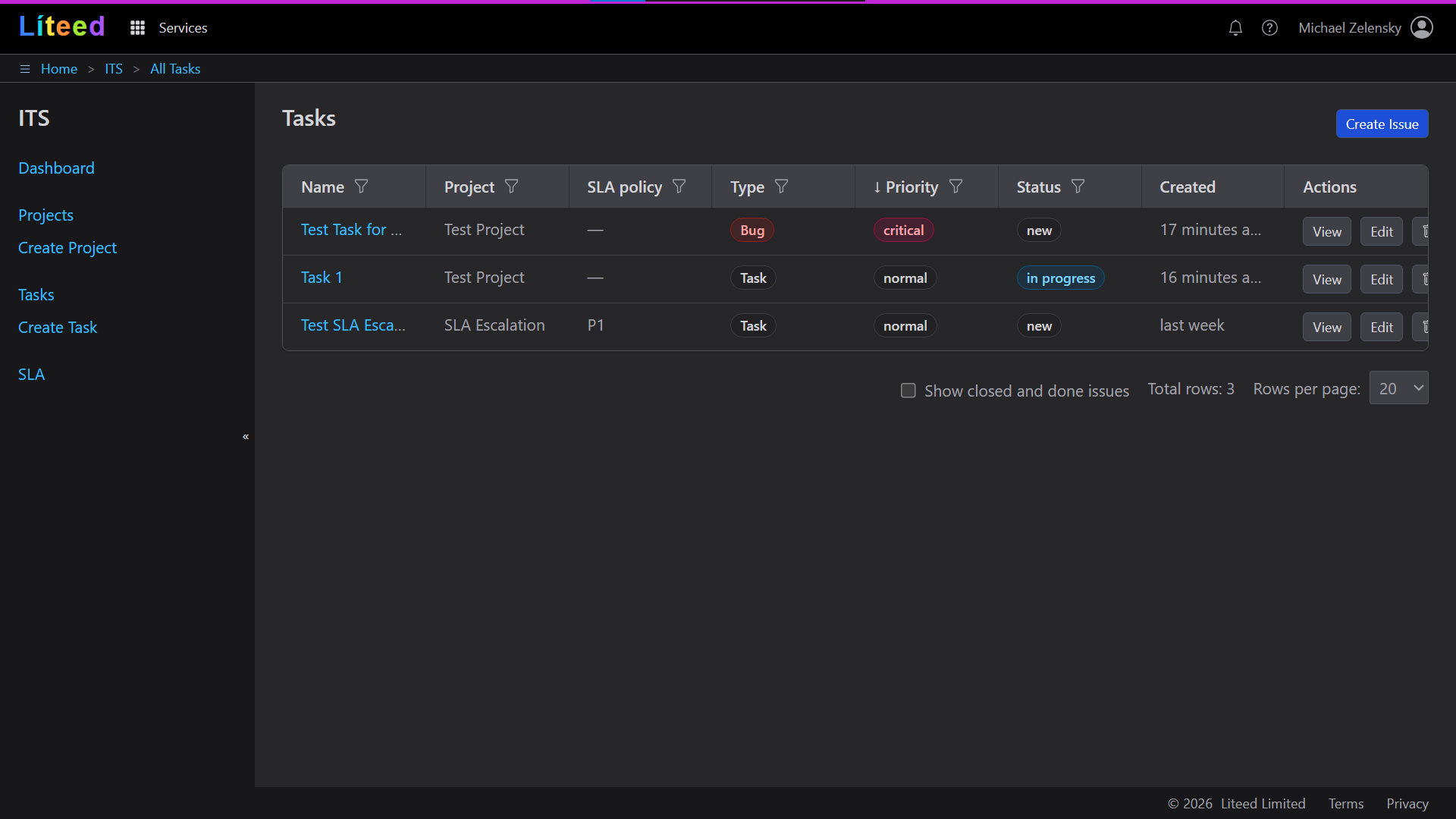The width and height of the screenshot is (1456, 819).
Task: Open Status column filter funnel
Action: (1078, 187)
